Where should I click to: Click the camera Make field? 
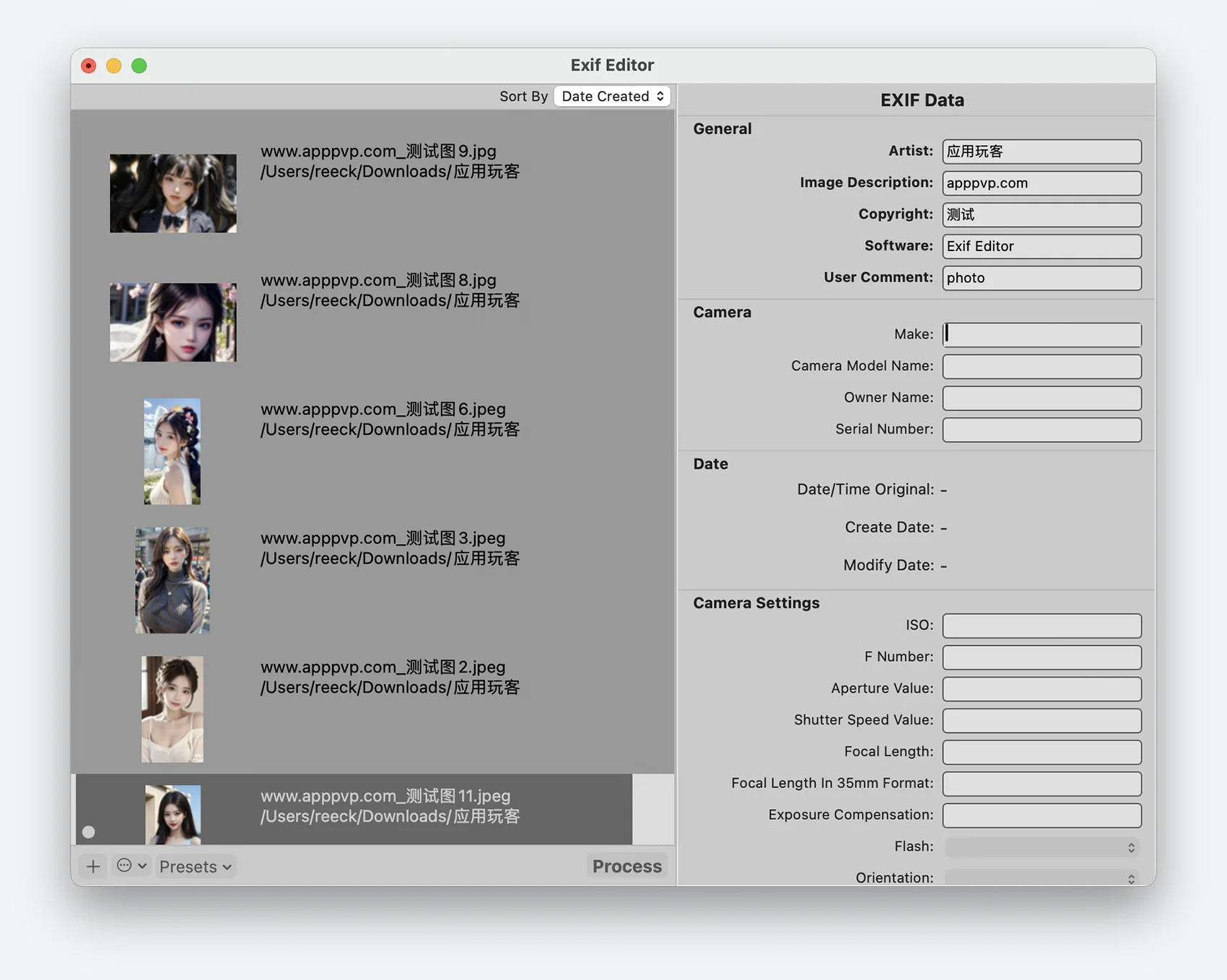1042,335
